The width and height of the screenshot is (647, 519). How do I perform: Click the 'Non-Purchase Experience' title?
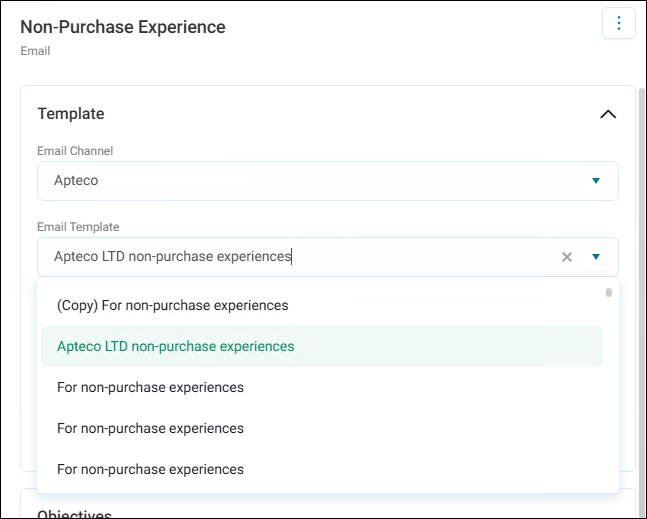(123, 27)
